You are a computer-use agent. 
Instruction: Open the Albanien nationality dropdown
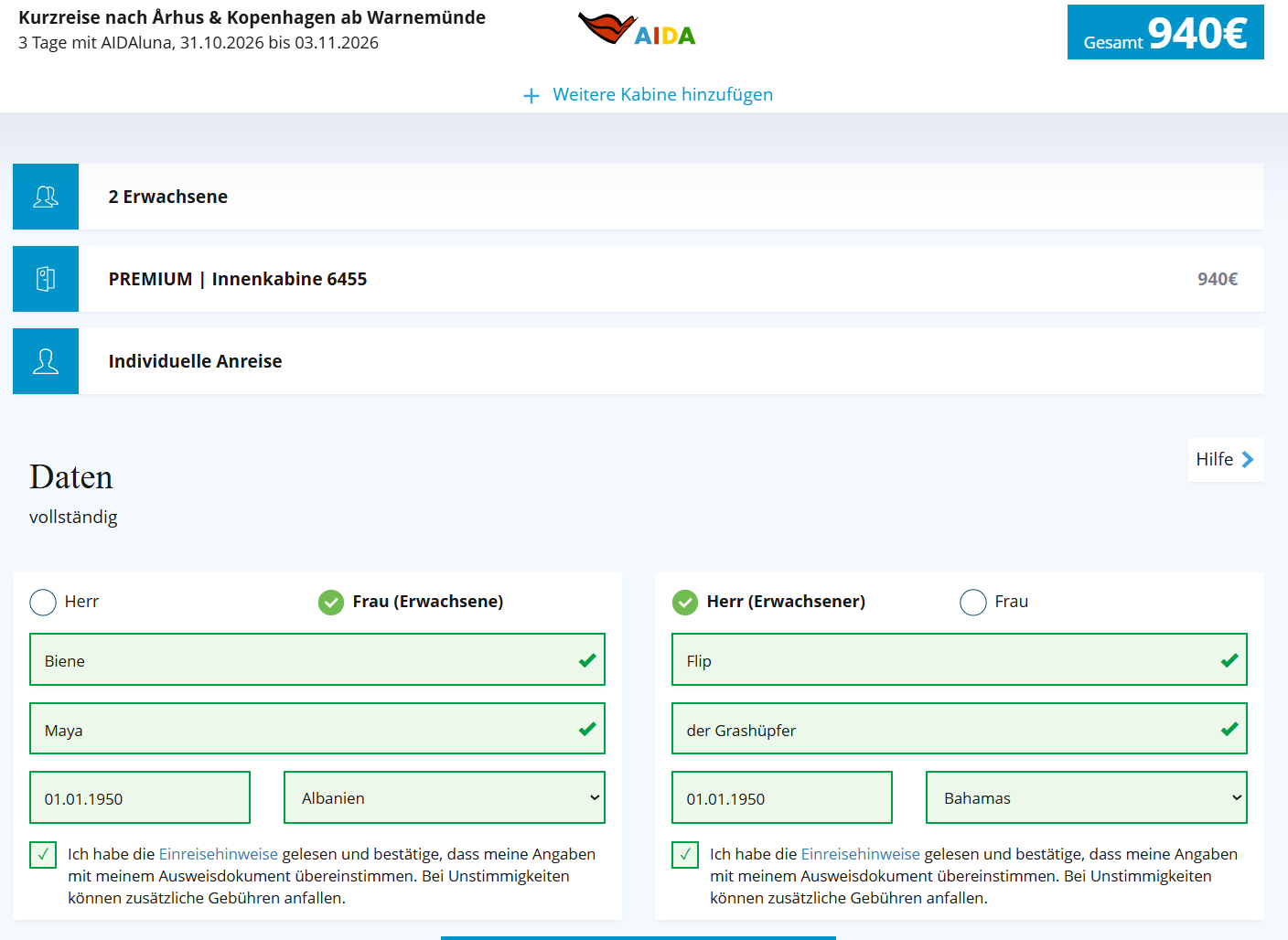tap(445, 797)
